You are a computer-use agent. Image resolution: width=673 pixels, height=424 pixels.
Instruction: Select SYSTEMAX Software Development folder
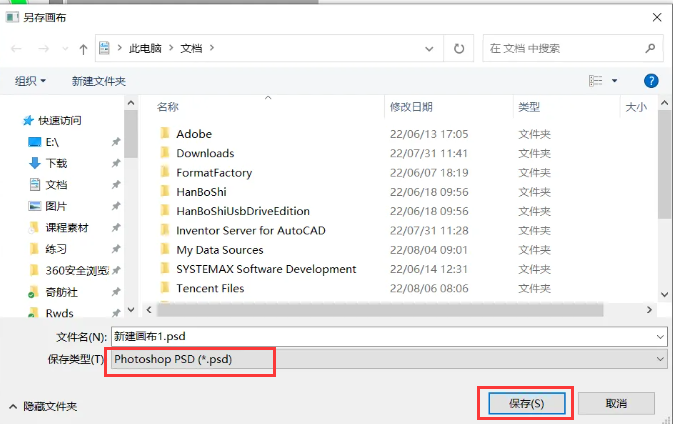266,269
